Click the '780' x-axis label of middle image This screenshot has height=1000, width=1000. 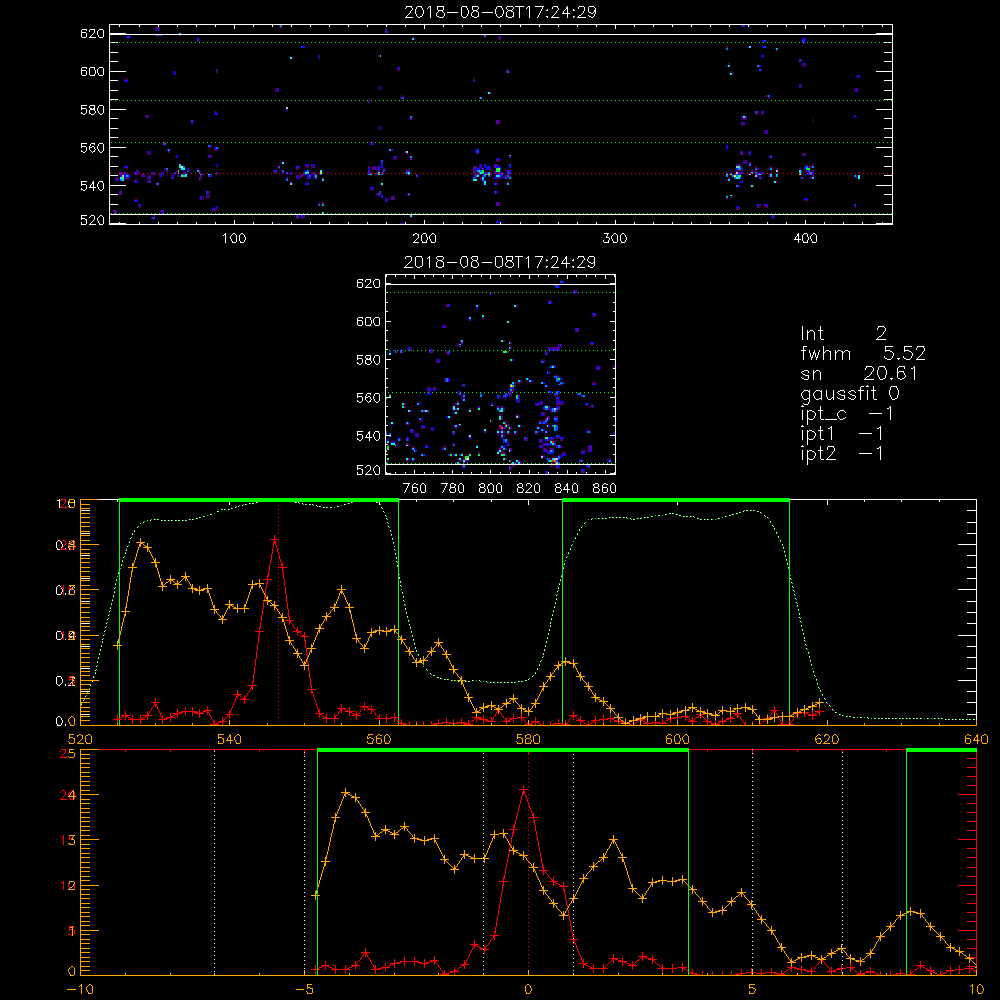click(453, 489)
